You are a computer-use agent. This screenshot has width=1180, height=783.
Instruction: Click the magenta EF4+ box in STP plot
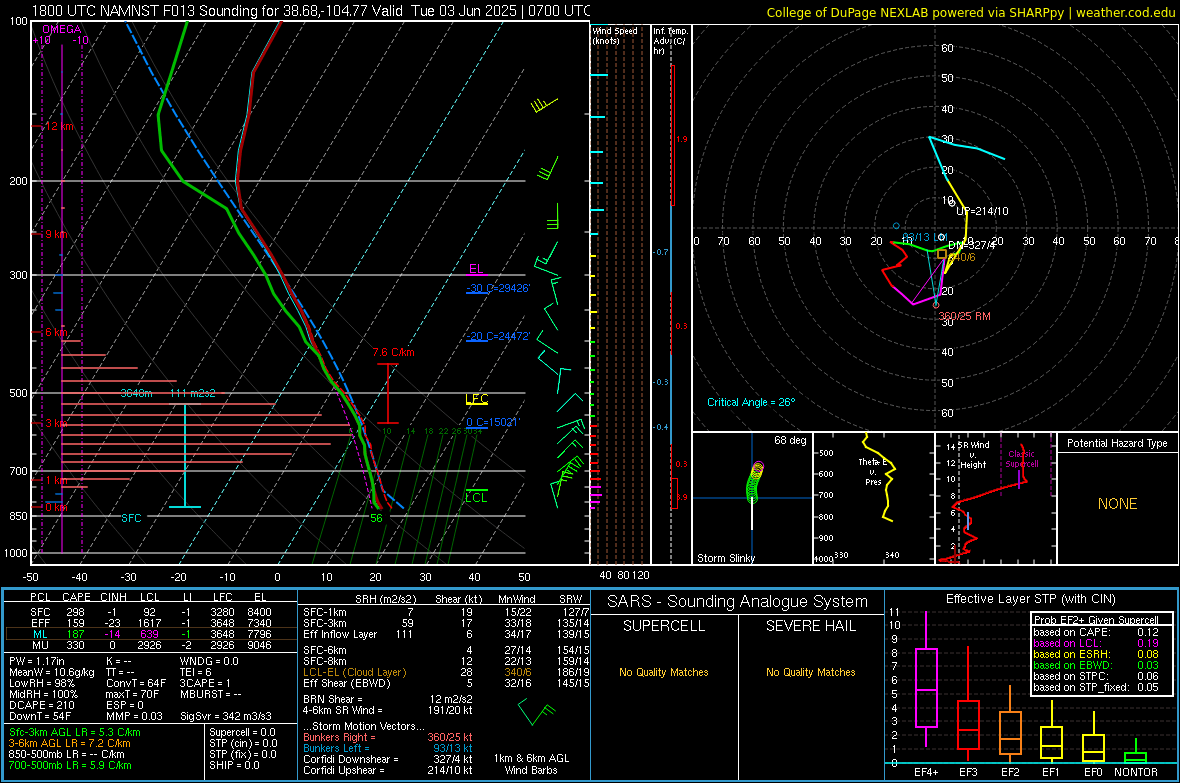click(926, 687)
